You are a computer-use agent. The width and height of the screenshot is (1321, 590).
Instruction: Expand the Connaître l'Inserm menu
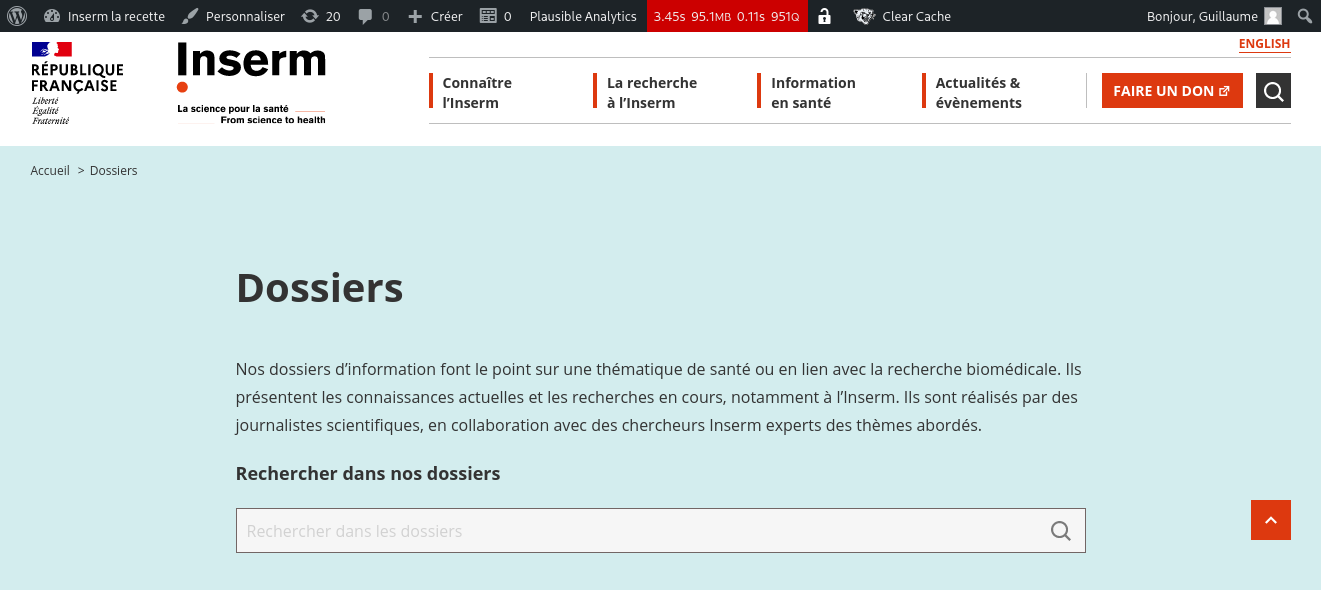click(477, 92)
